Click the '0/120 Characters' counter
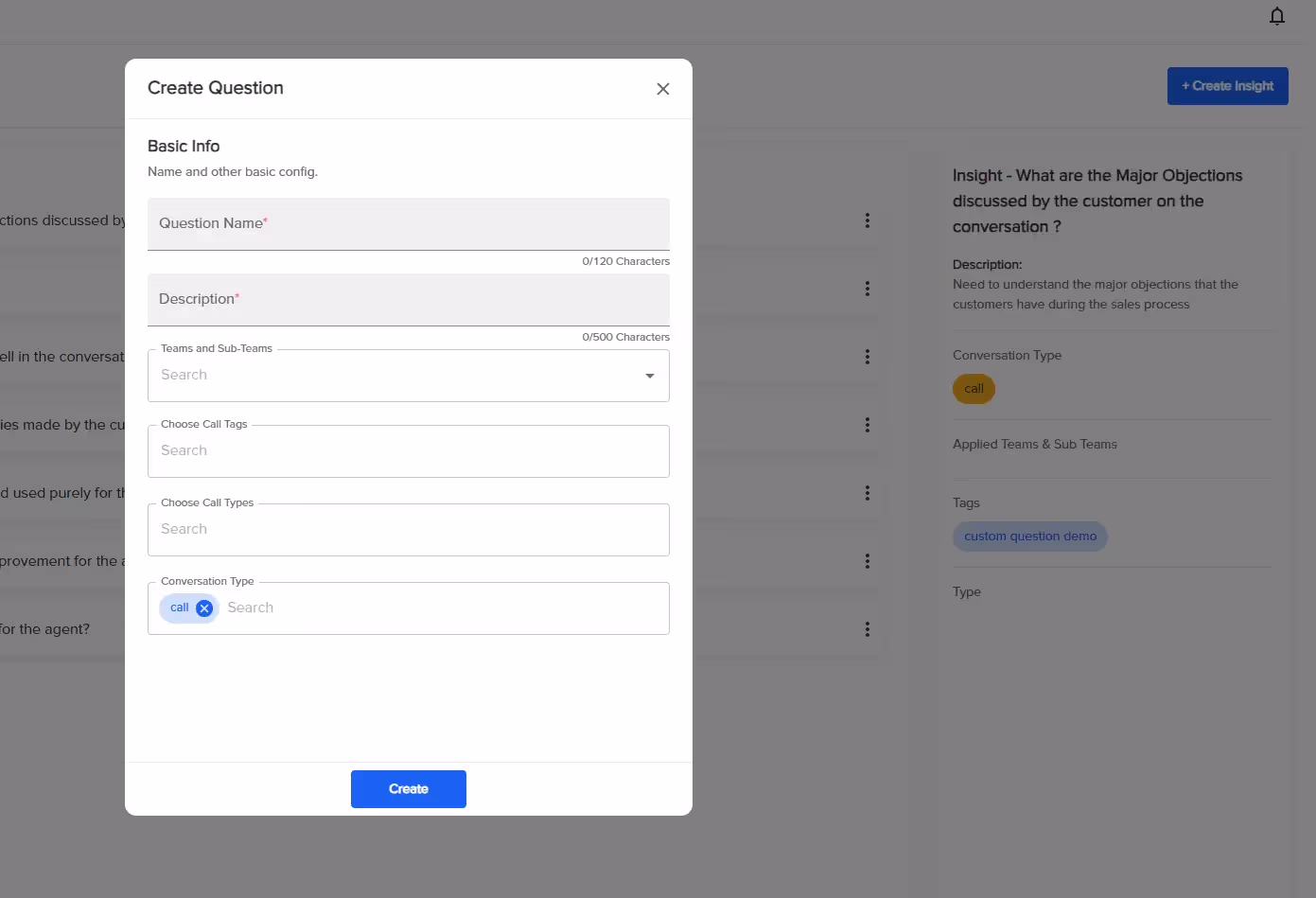This screenshot has height=898, width=1316. 626,261
